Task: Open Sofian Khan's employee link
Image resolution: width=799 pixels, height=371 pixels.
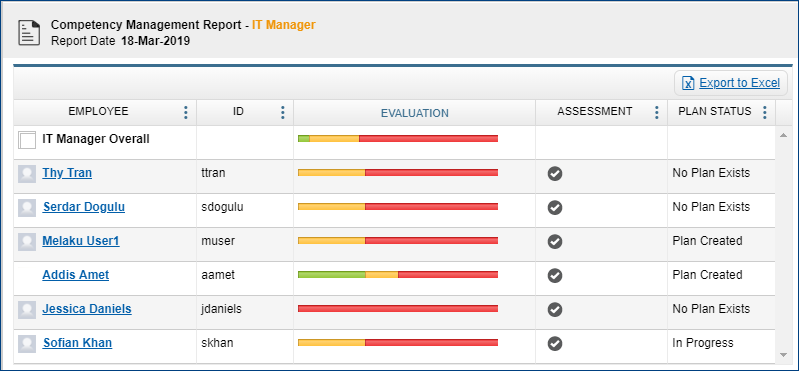Action: click(77, 342)
